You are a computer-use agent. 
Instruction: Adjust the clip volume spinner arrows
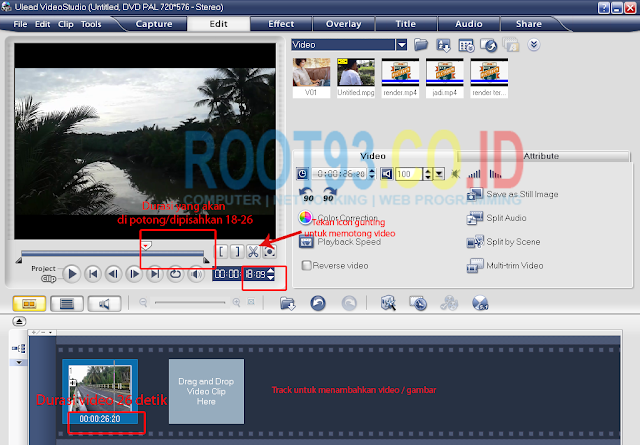coord(427,174)
